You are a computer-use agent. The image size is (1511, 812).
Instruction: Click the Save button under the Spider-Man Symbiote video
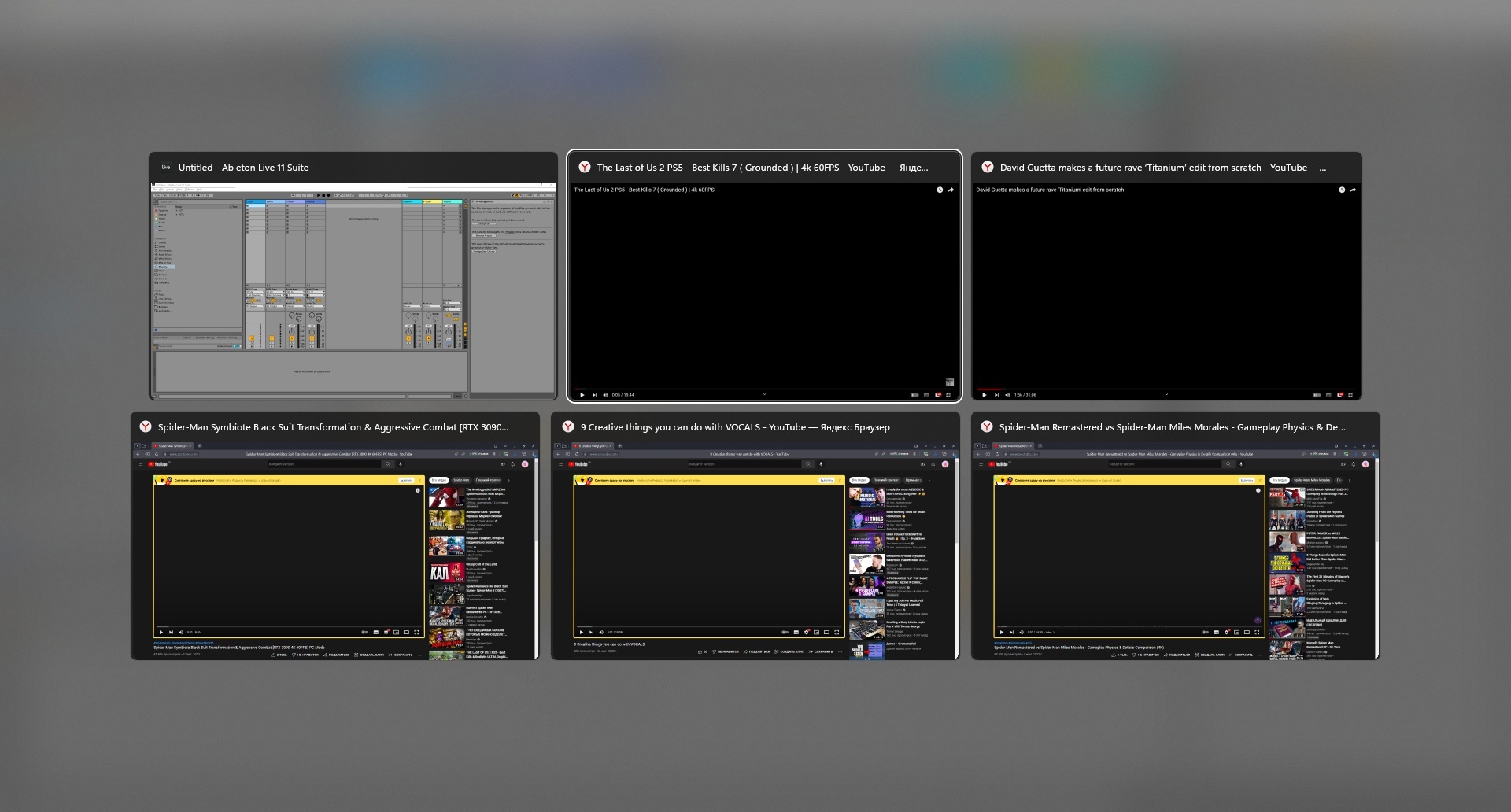401,655
